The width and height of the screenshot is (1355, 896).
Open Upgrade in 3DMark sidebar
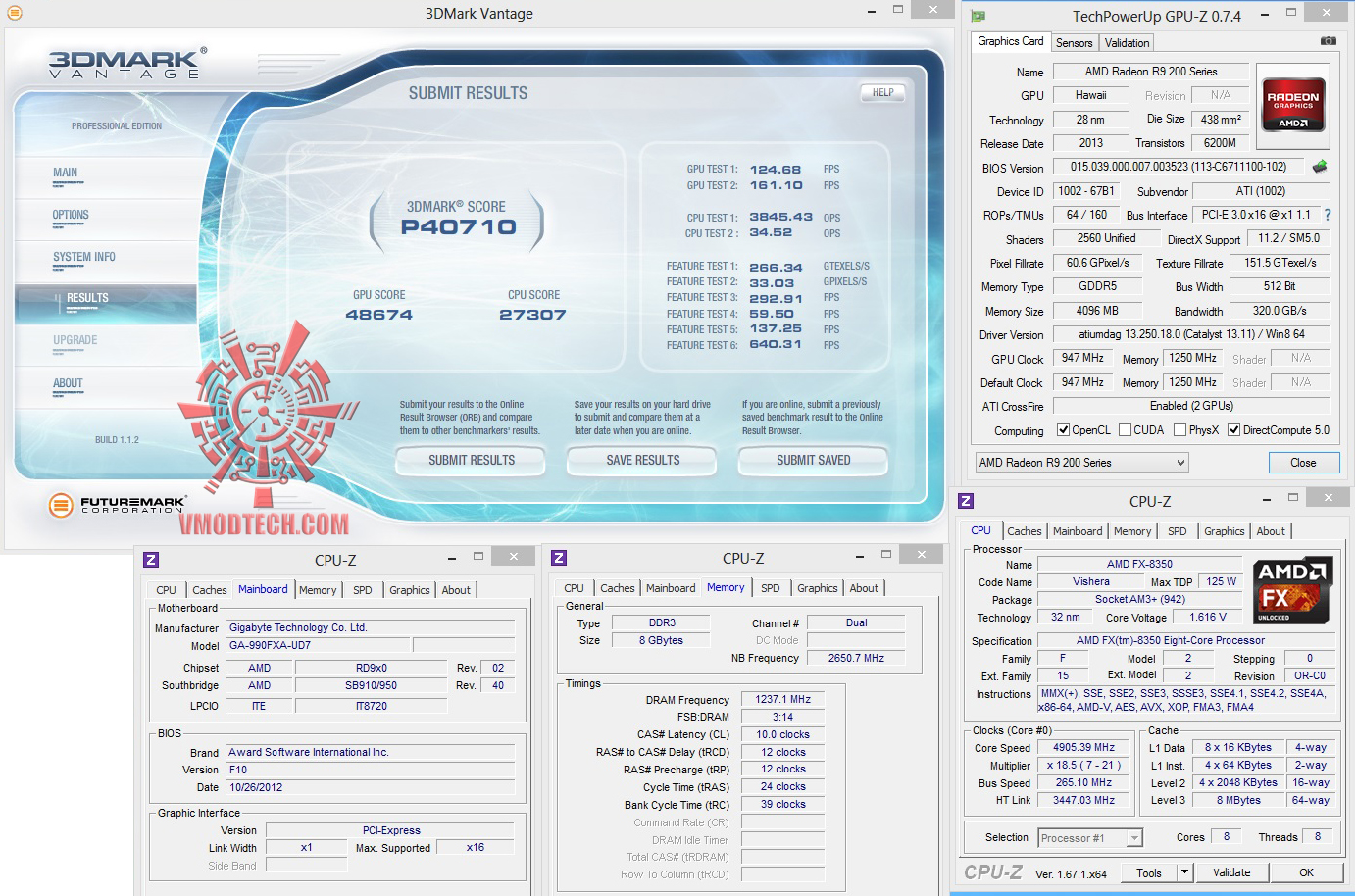click(75, 340)
